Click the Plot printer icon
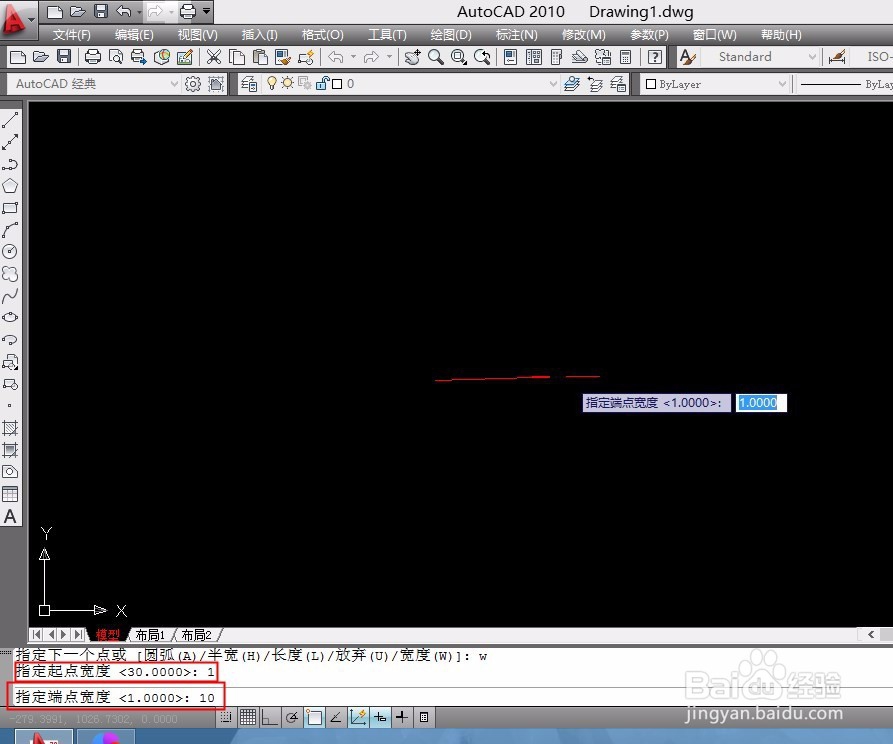 pos(92,56)
